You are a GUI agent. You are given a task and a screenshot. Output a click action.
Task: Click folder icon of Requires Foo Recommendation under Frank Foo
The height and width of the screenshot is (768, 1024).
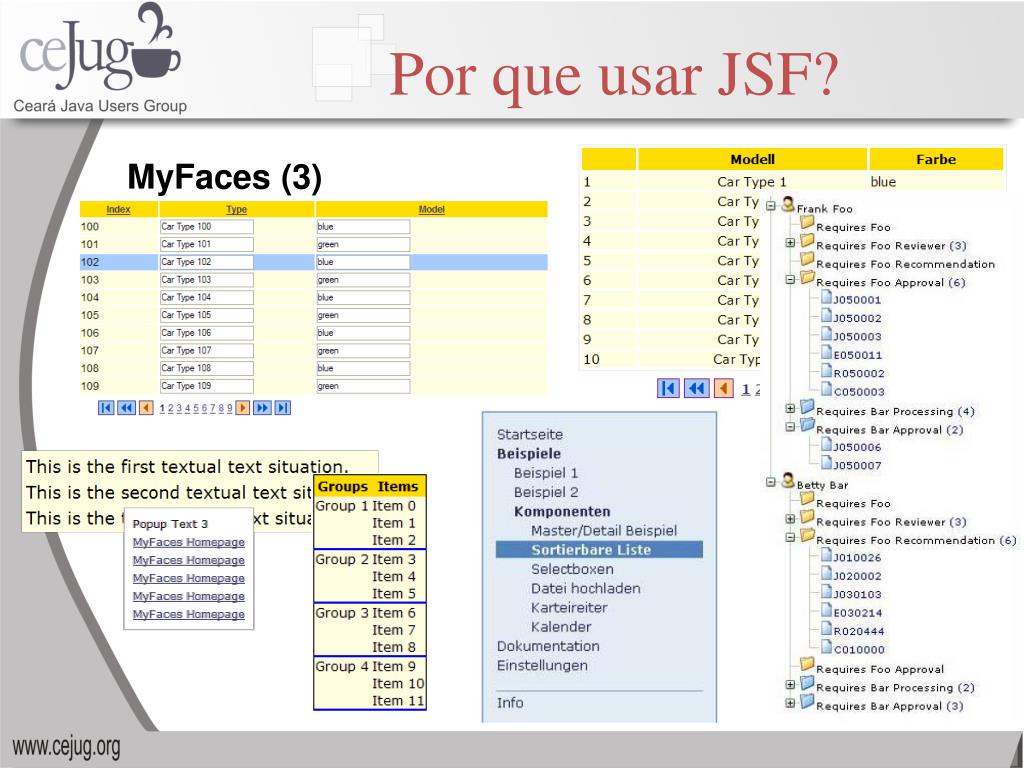tap(808, 260)
